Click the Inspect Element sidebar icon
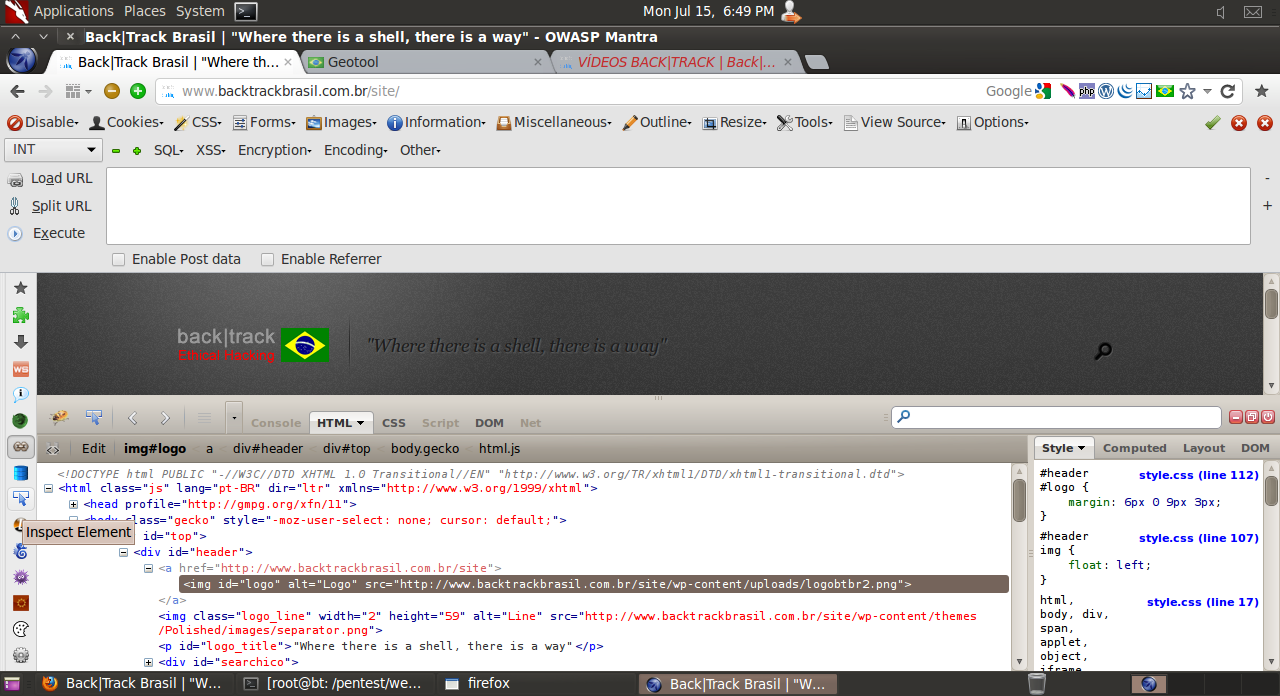This screenshot has width=1280, height=696. pyautogui.click(x=20, y=499)
